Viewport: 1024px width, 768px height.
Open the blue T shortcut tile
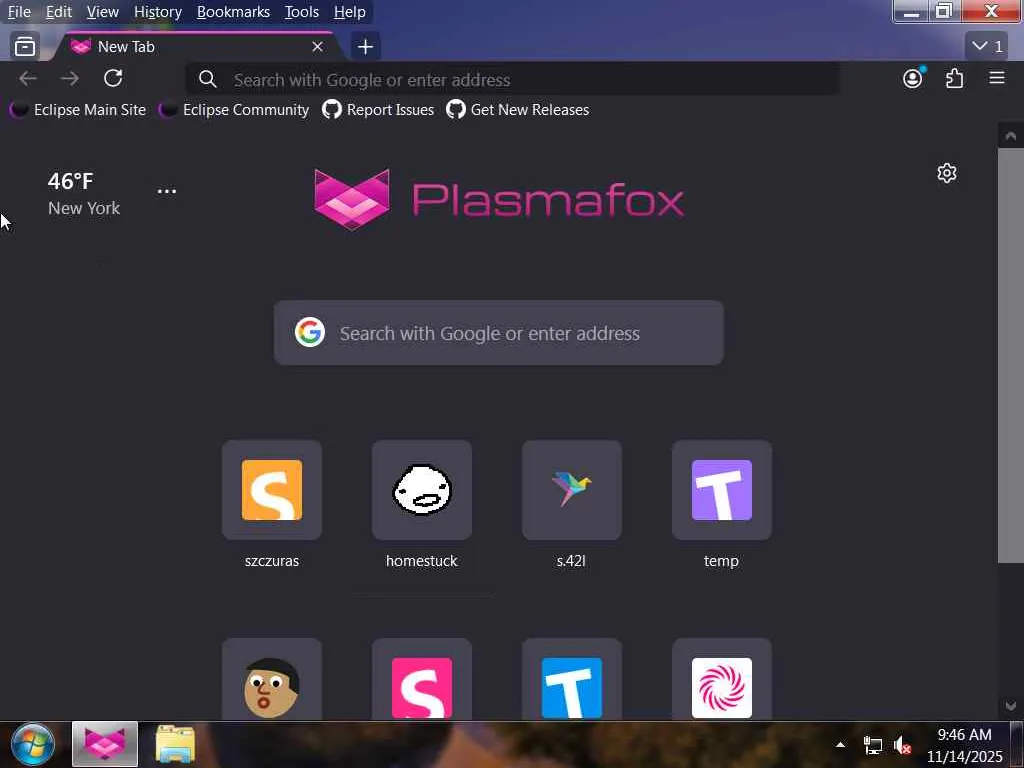pyautogui.click(x=571, y=679)
